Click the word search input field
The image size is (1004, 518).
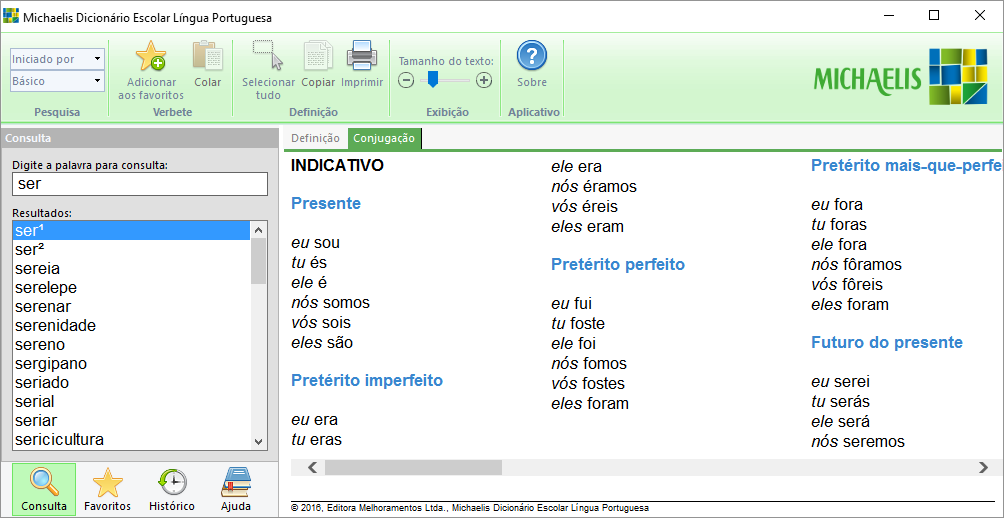coord(140,184)
